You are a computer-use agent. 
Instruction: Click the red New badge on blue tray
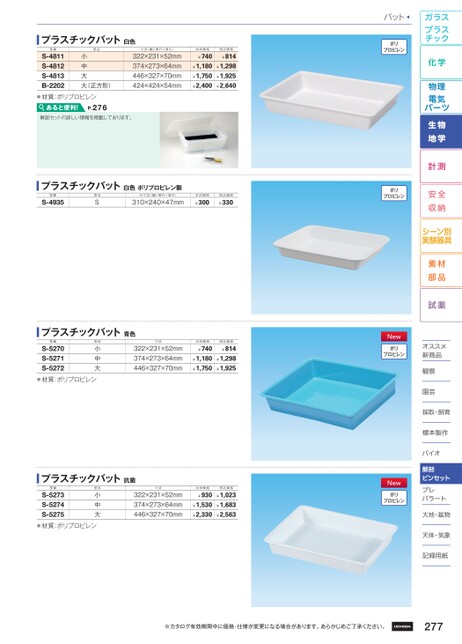(394, 336)
